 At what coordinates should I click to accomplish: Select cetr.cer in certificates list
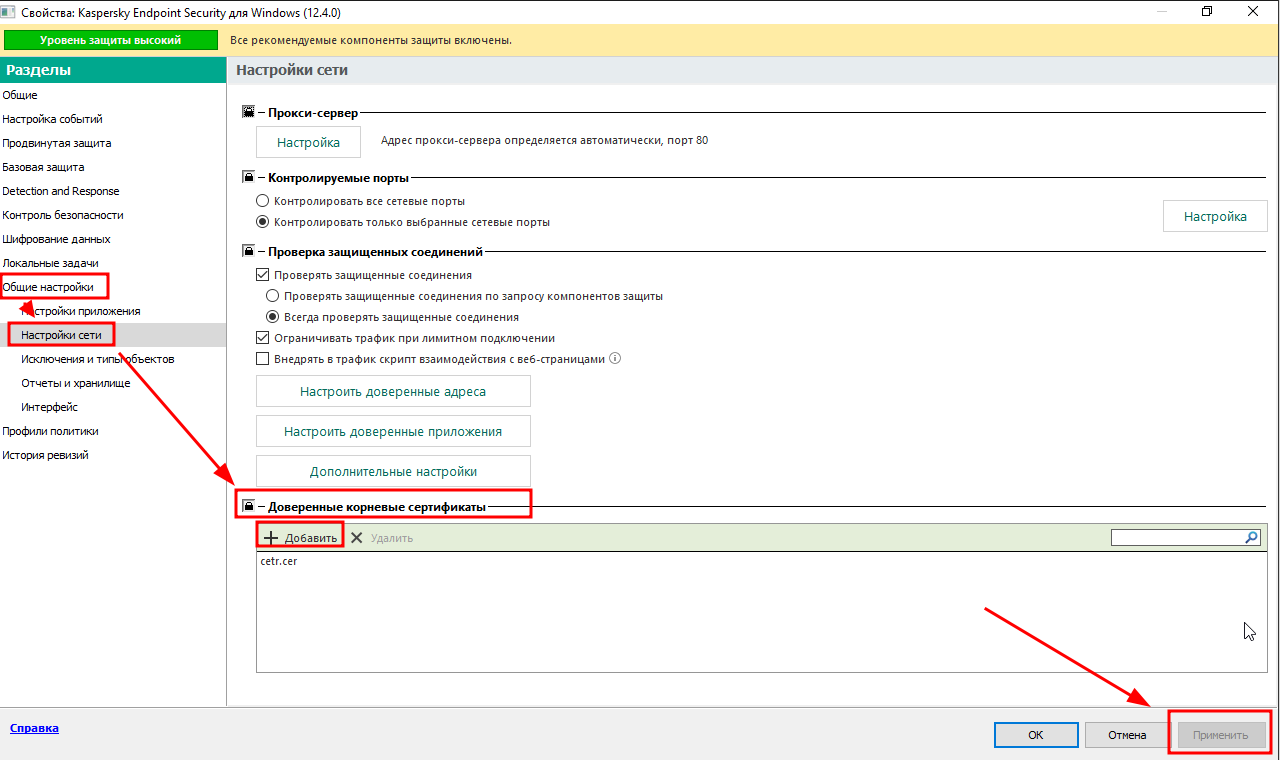tap(279, 561)
